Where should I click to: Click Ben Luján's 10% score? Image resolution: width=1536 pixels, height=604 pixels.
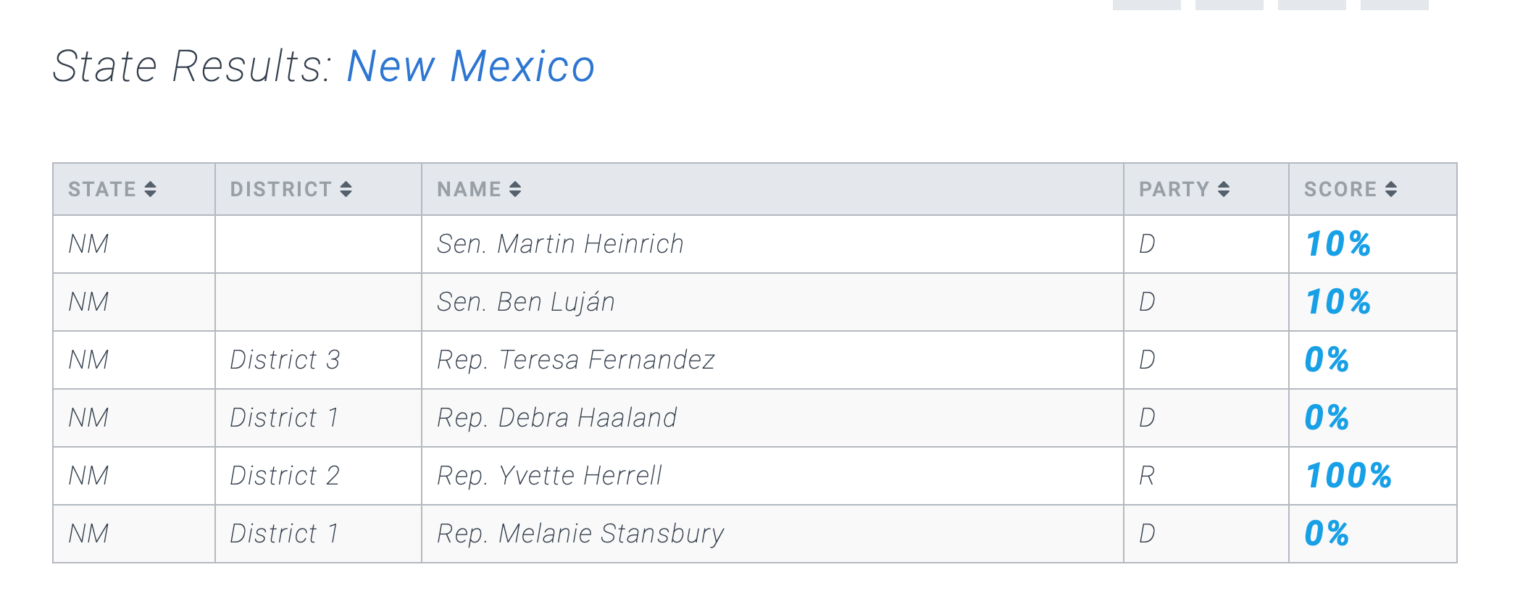[x=1337, y=302]
